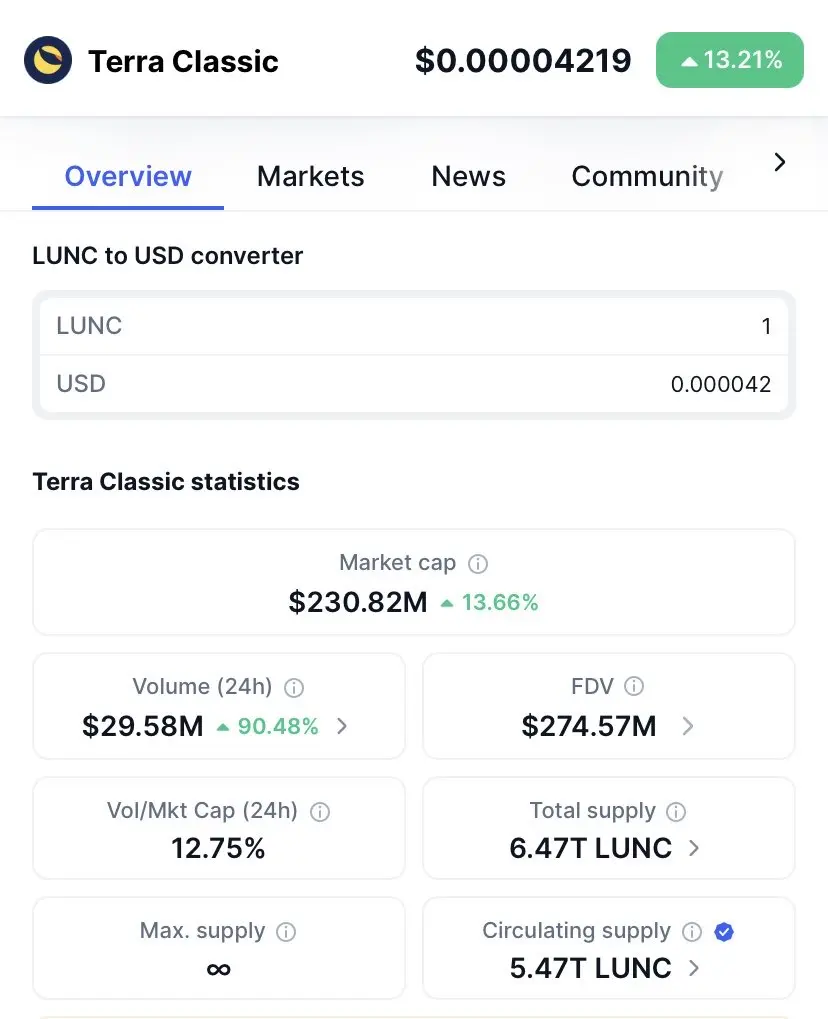Click the $29.58M volume value
The image size is (828, 1019).
click(143, 726)
